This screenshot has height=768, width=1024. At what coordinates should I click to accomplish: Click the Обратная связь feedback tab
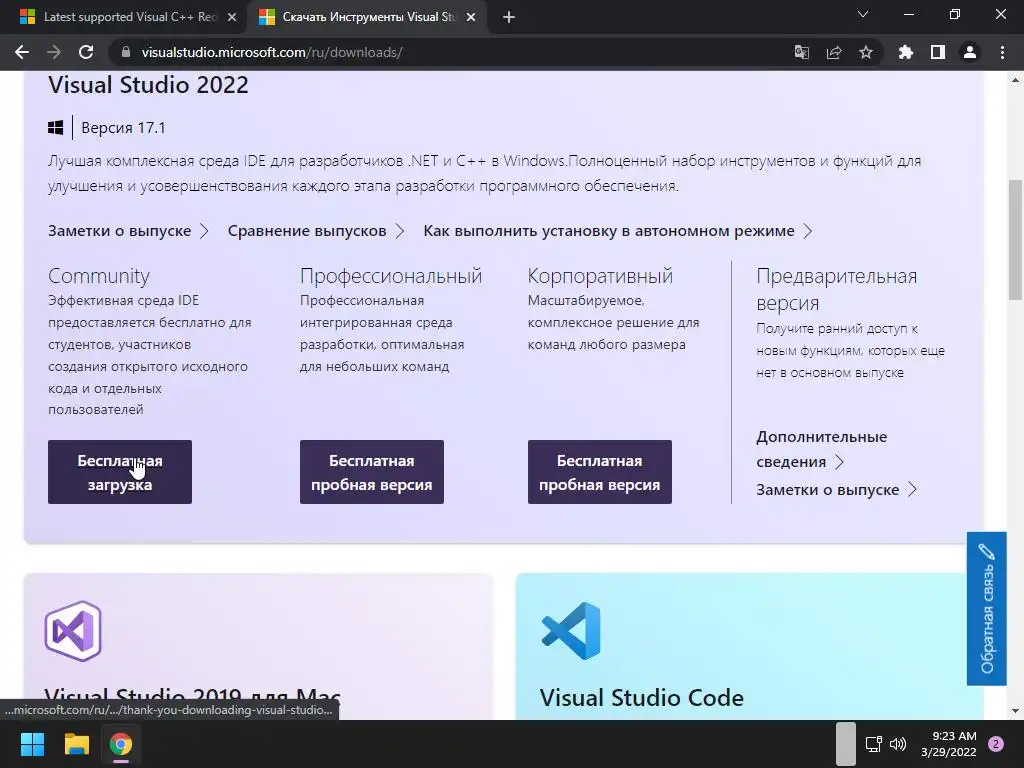click(x=987, y=609)
